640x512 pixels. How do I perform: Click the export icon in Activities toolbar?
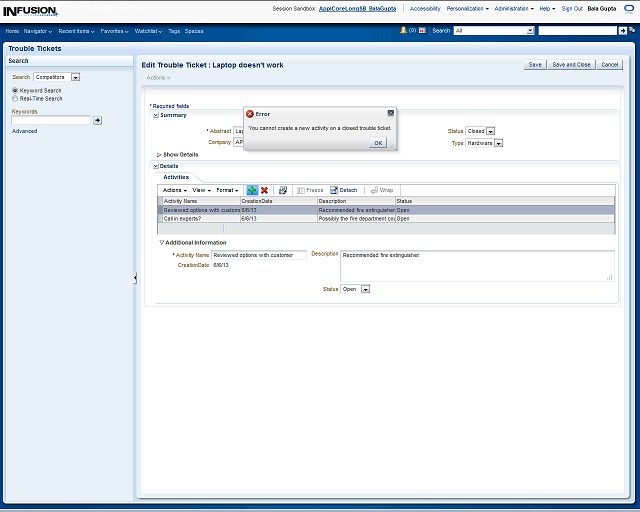(283, 190)
